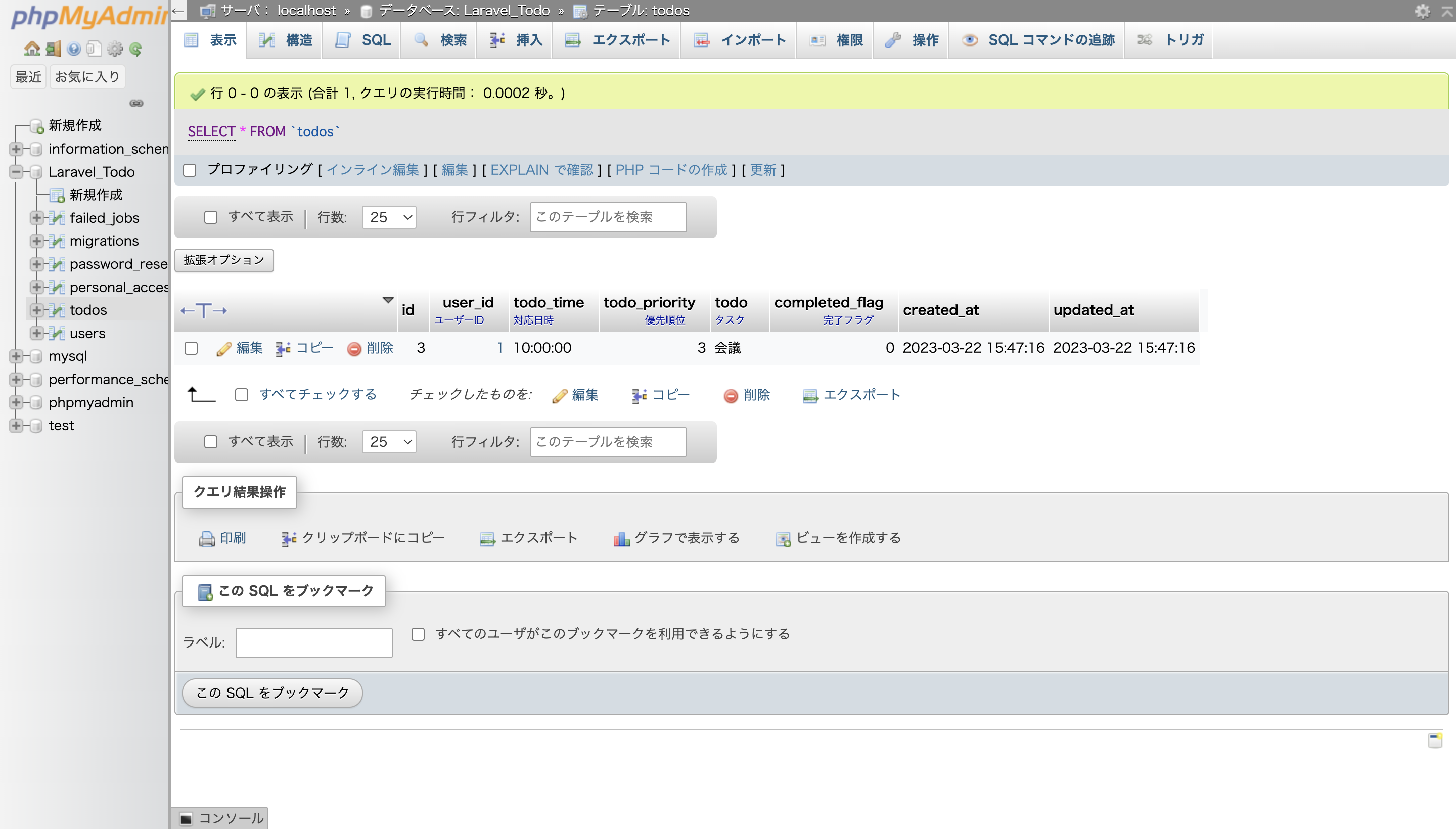Image resolution: width=1456 pixels, height=829 pixels.
Task: Expand the failed_jobs table node
Action: 36,218
